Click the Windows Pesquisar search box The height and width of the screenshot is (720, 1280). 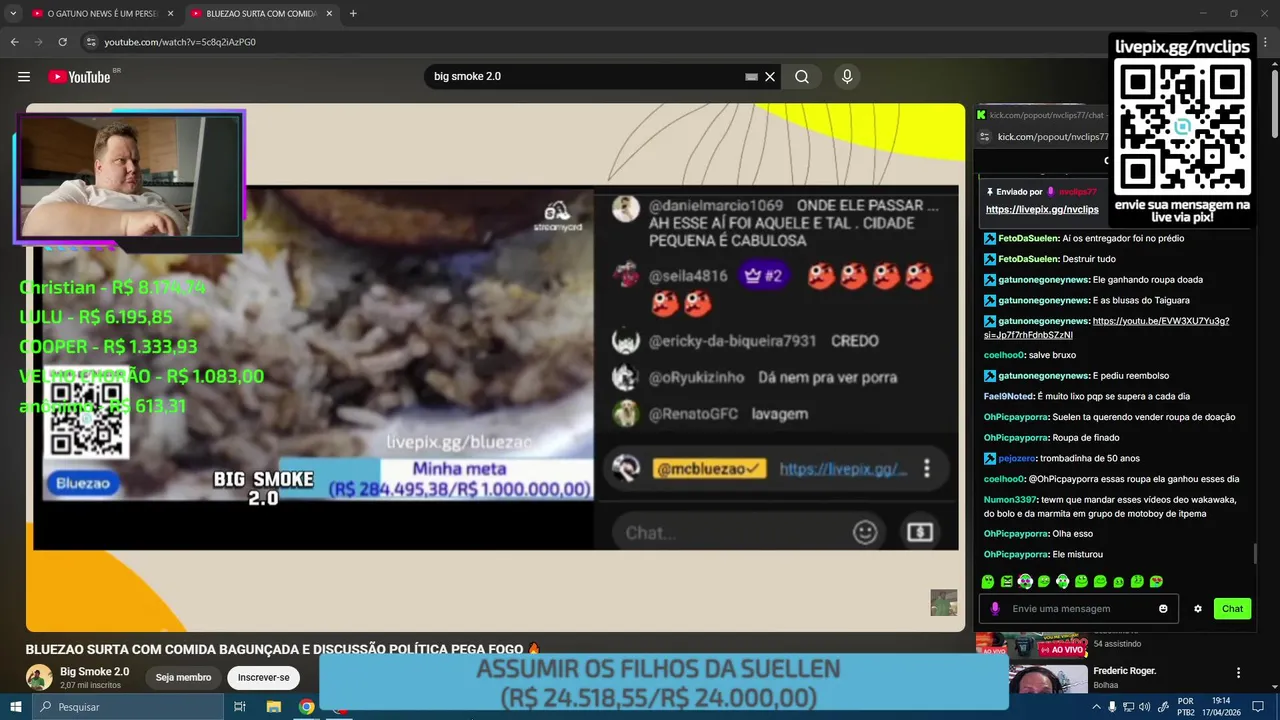(x=128, y=707)
